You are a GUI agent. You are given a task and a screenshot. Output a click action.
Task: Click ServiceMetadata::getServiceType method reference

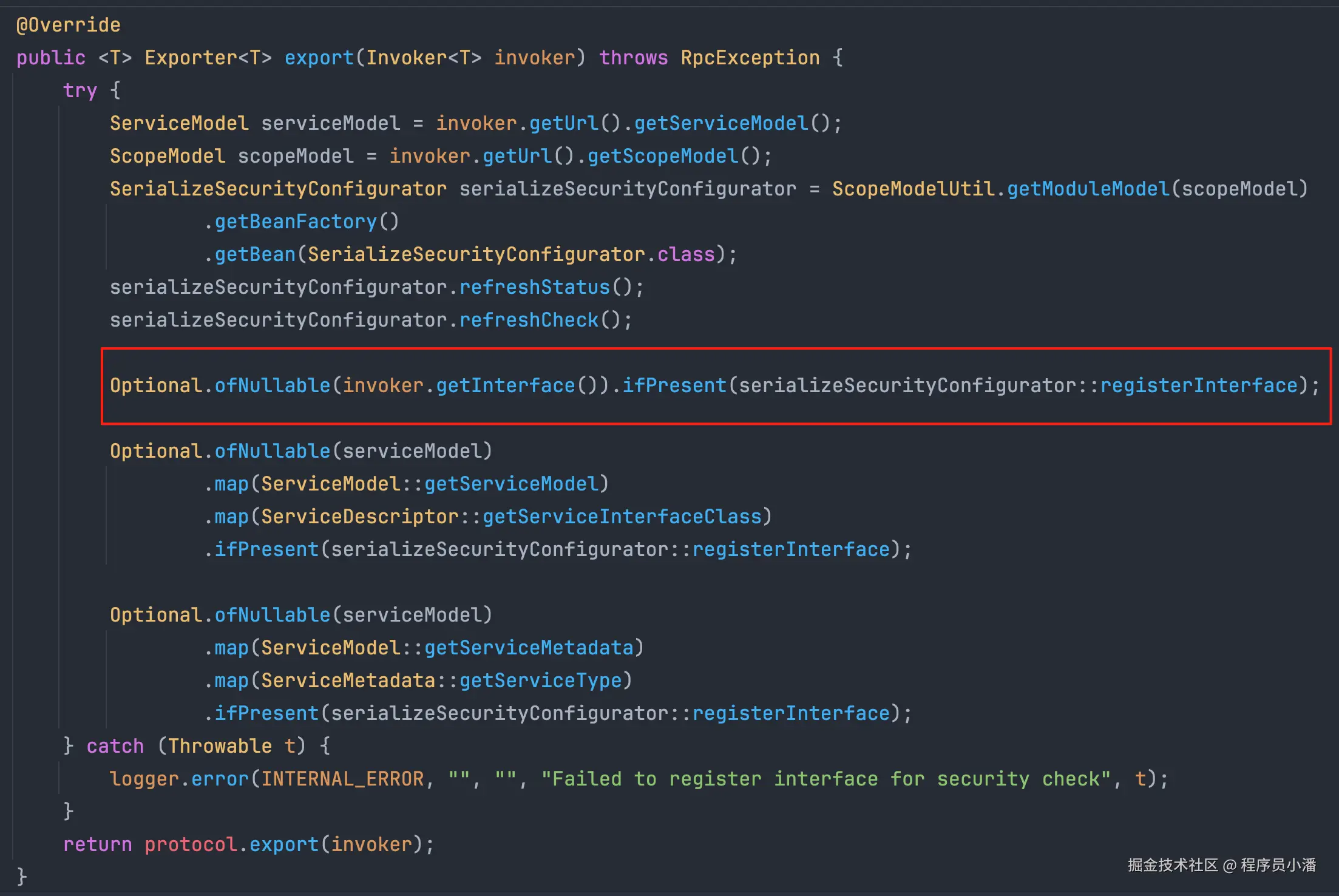click(x=441, y=680)
